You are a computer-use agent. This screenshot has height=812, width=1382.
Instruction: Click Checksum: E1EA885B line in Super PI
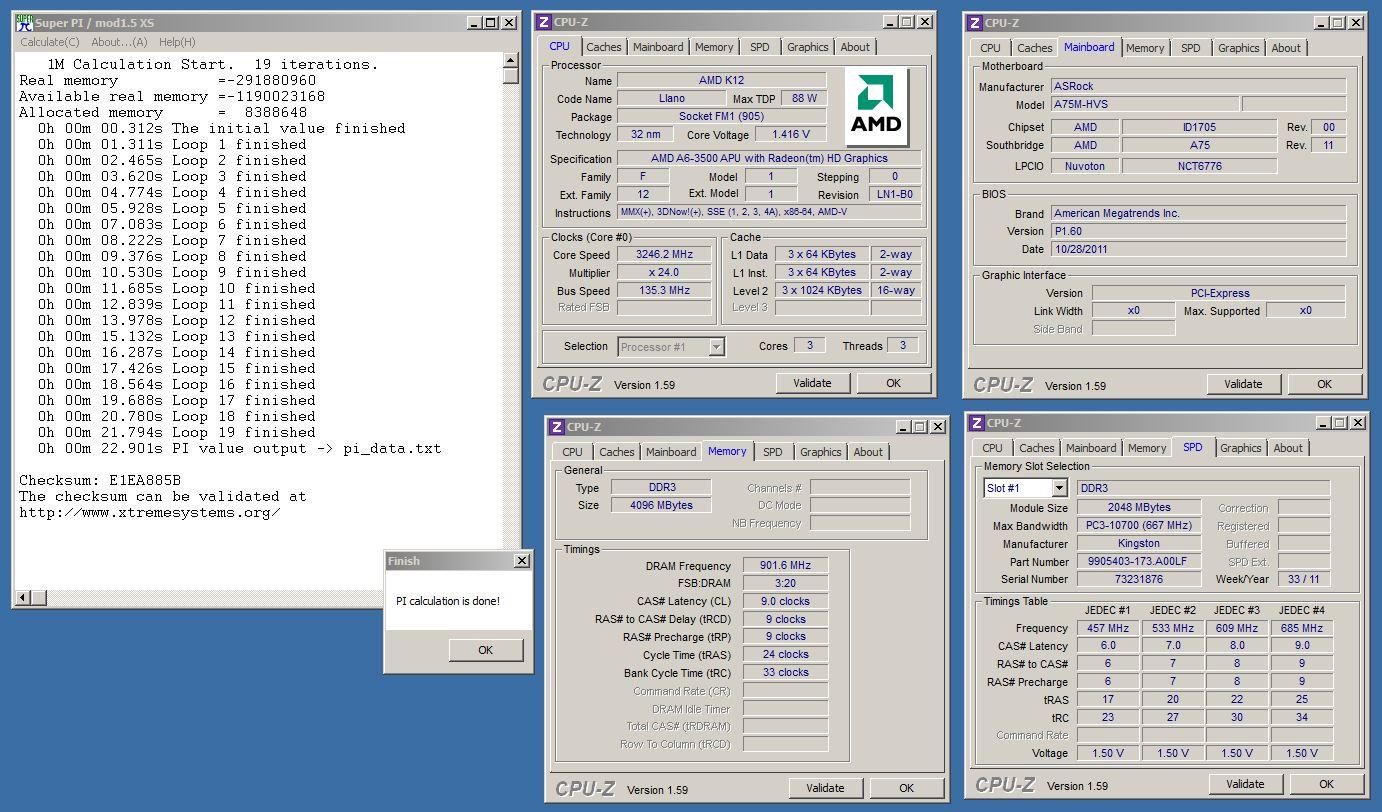100,480
